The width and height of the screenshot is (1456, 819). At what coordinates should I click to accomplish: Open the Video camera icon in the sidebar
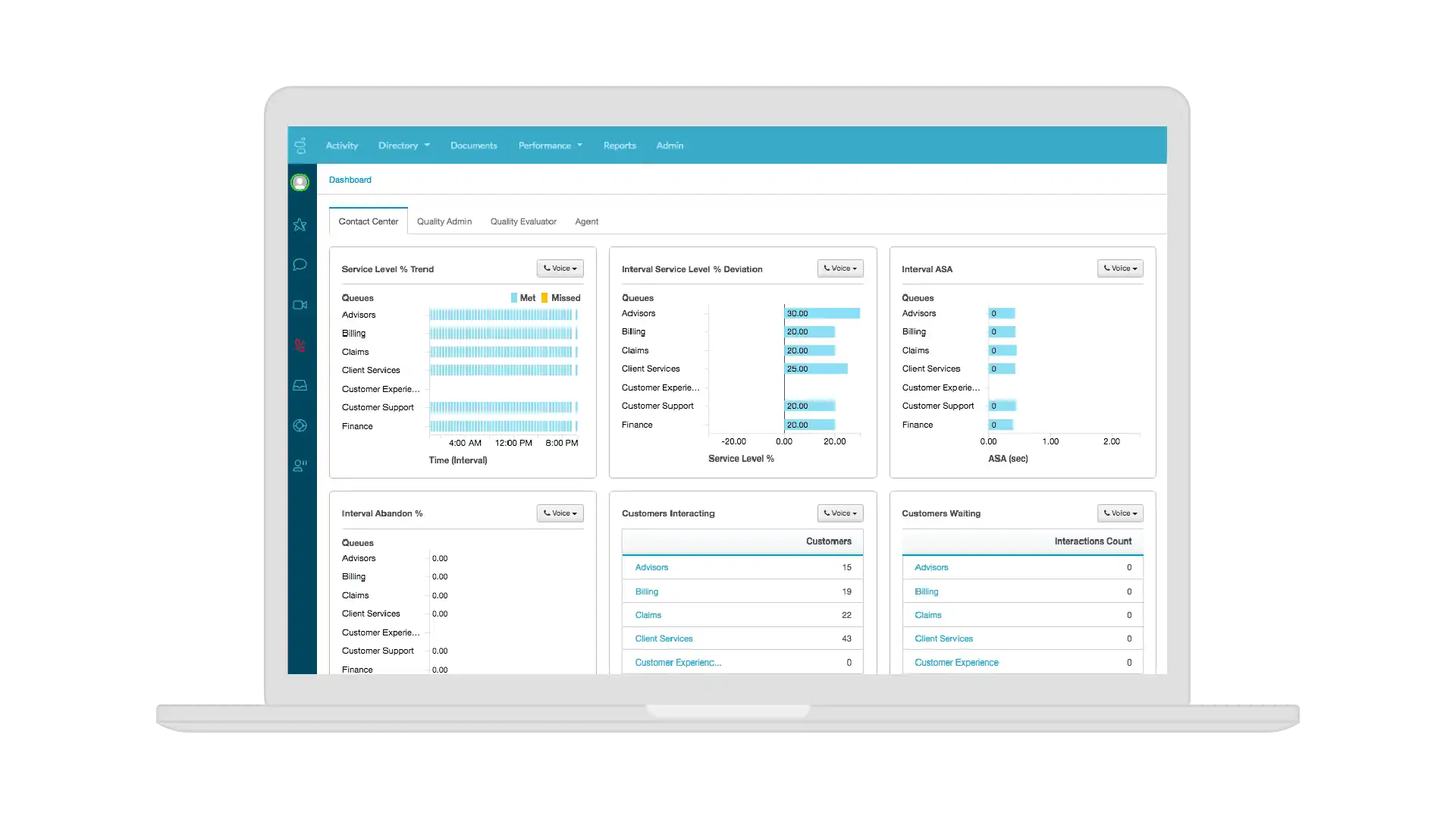click(300, 305)
